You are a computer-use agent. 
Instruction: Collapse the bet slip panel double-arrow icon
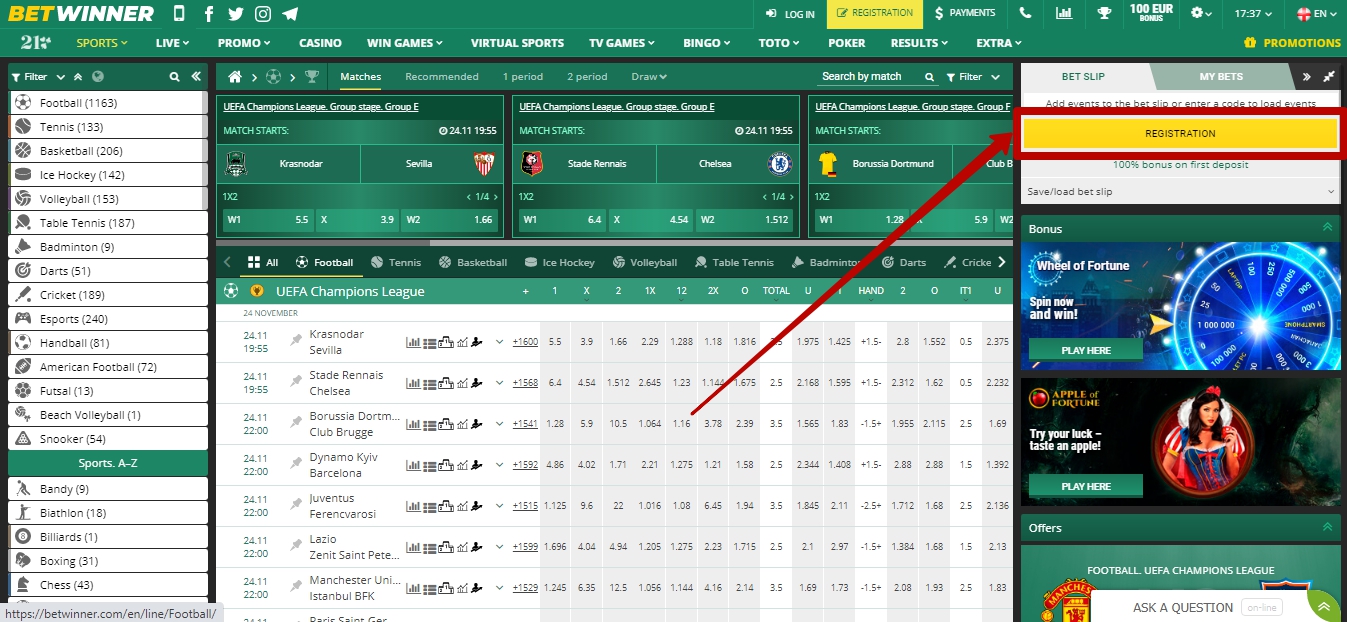1307,77
